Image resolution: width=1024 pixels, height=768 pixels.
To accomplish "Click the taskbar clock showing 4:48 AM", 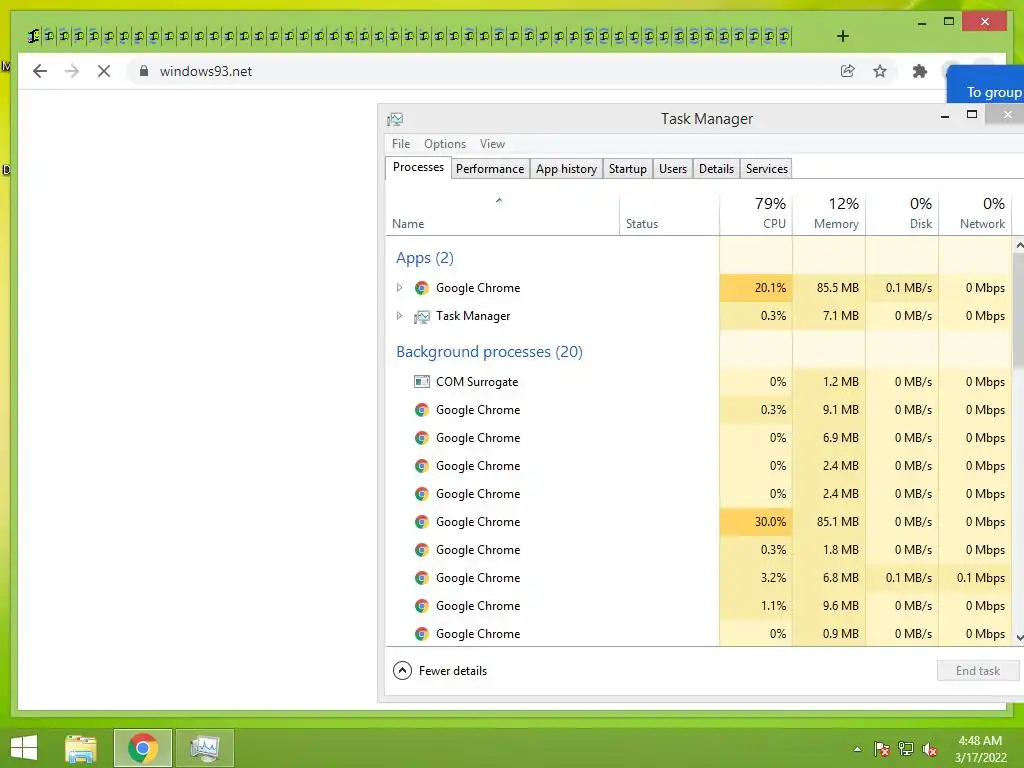I will [x=980, y=749].
